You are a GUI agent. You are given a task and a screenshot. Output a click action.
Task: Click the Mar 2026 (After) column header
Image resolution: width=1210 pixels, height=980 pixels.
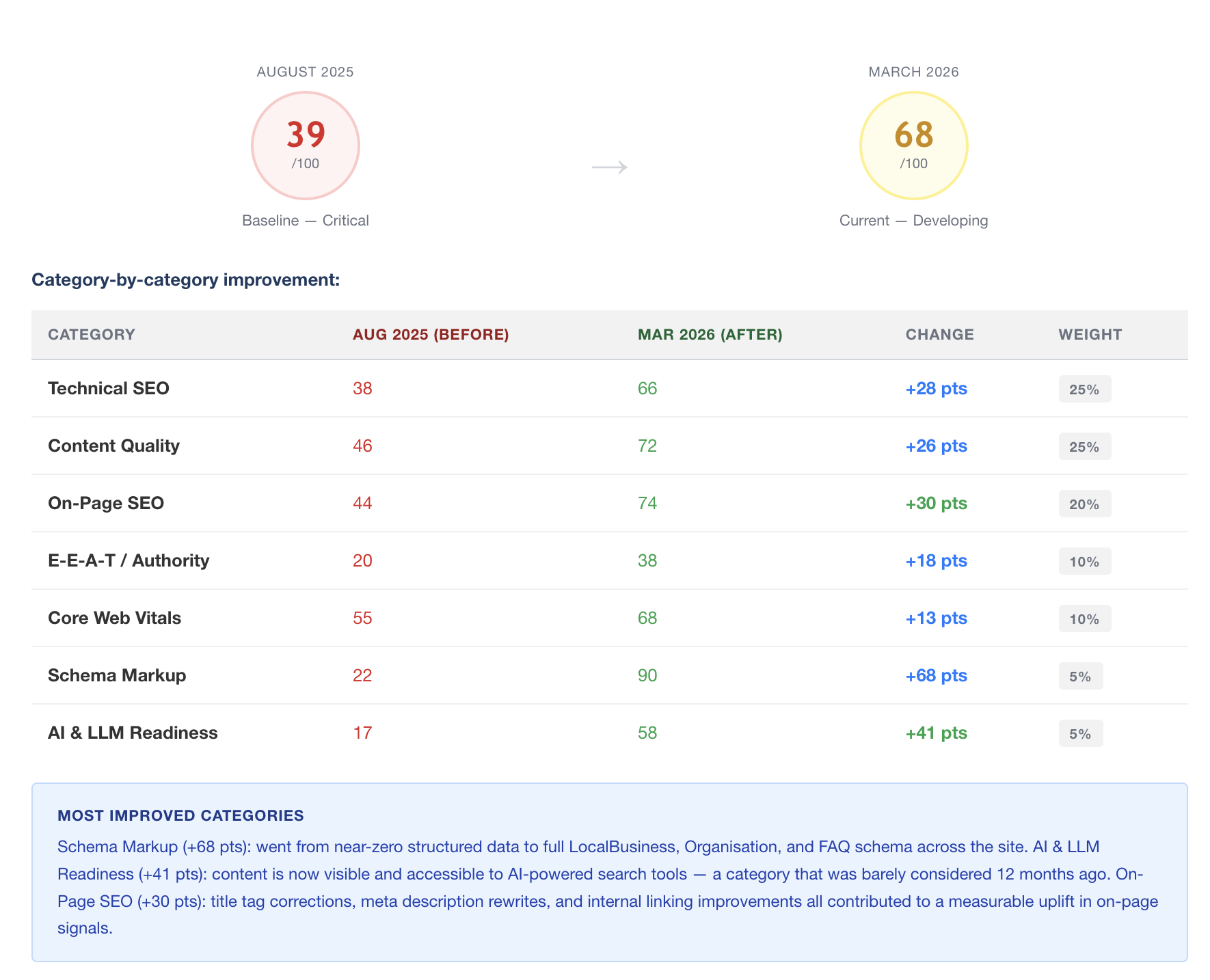point(710,334)
